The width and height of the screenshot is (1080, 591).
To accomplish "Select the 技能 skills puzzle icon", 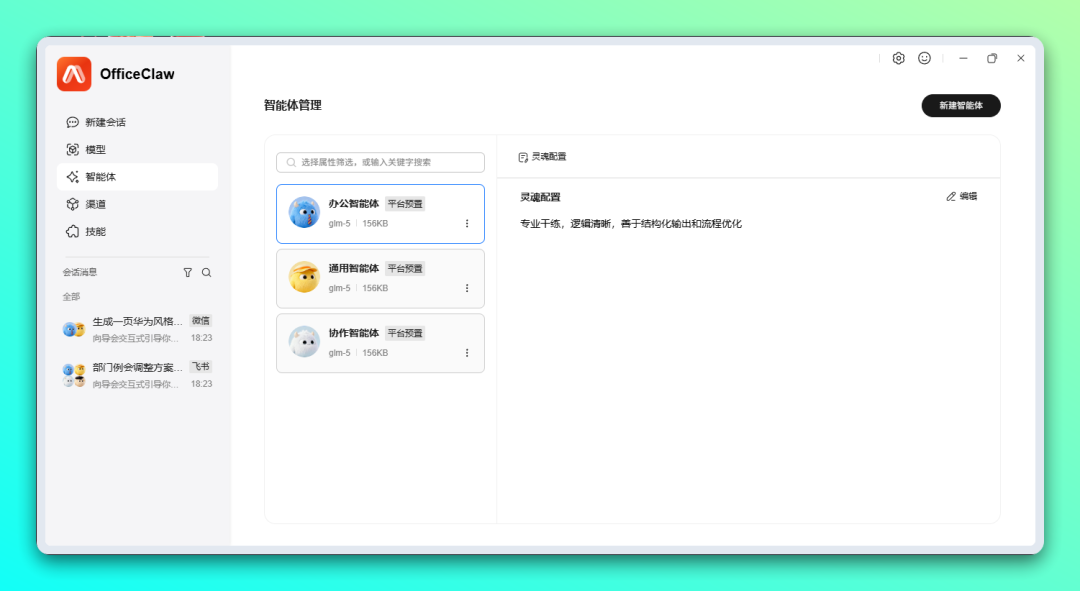I will 71,231.
